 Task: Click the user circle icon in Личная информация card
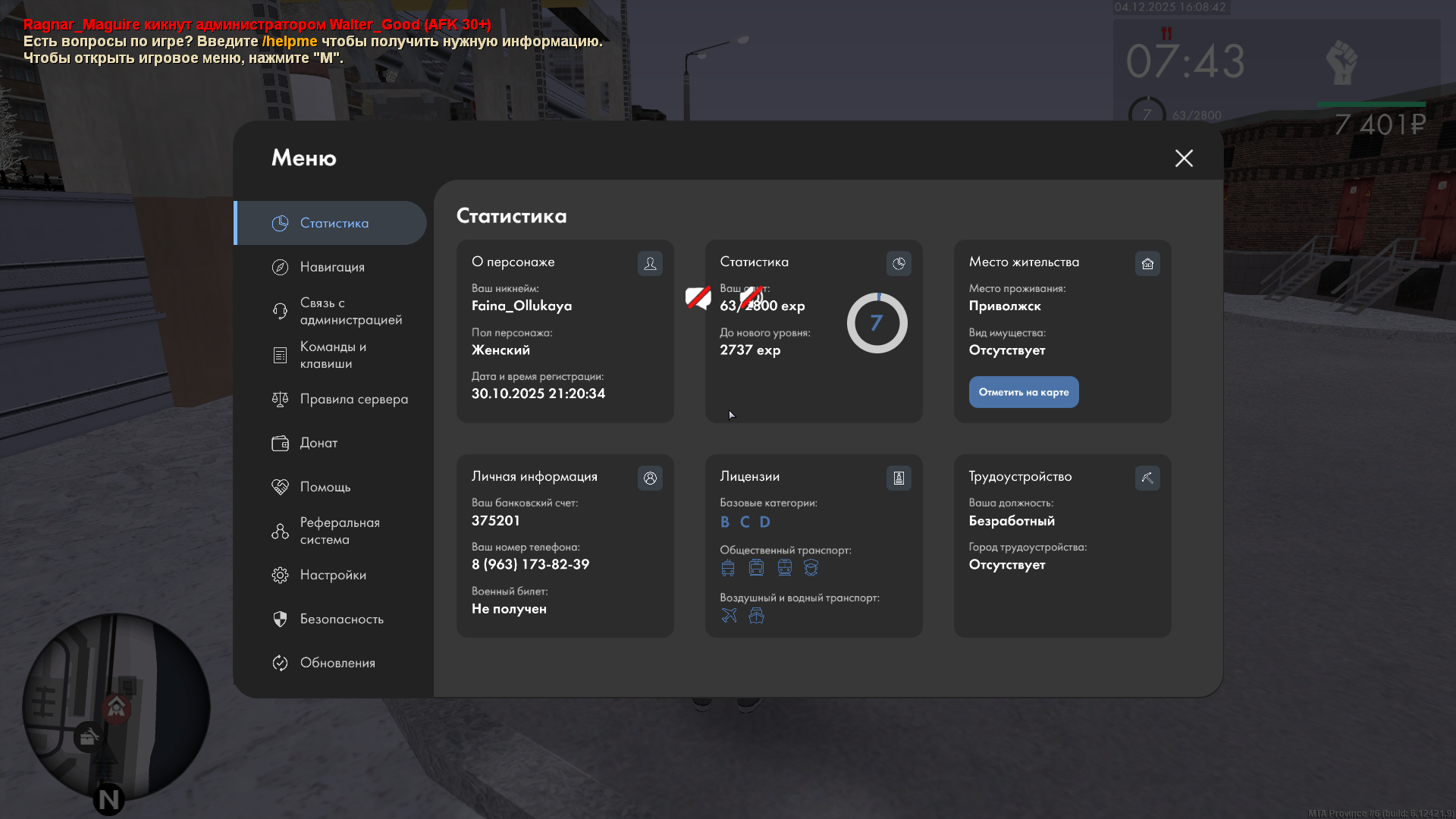(x=650, y=478)
